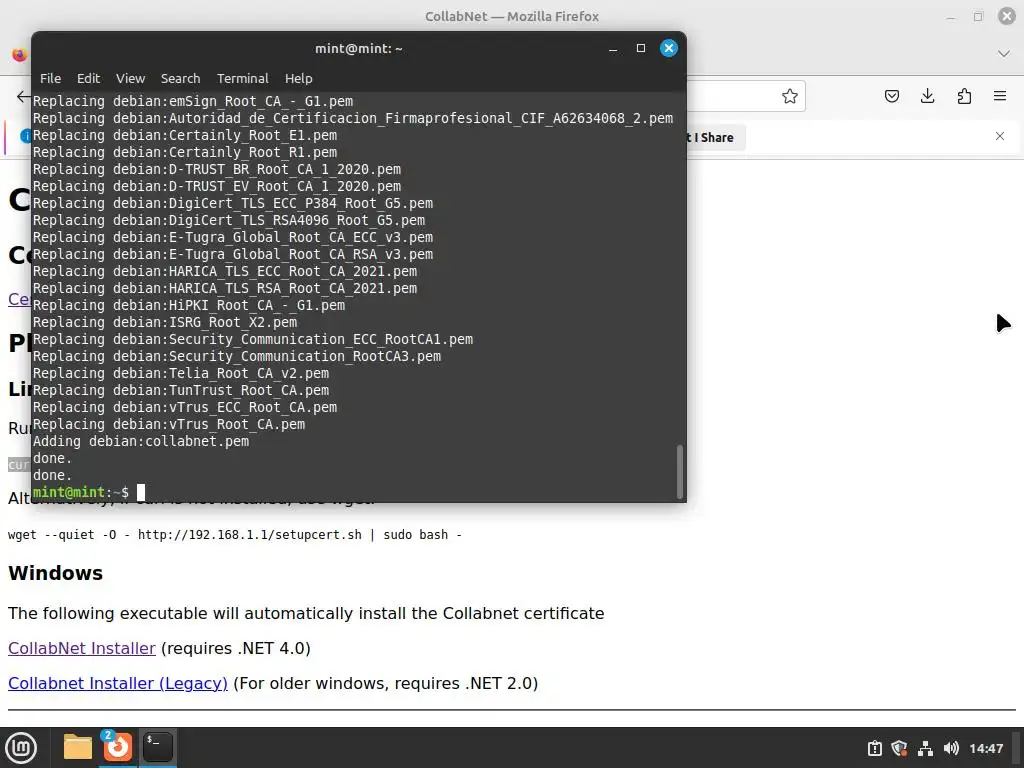The width and height of the screenshot is (1024, 768).
Task: Open the Firefox extensions icon
Action: point(964,97)
